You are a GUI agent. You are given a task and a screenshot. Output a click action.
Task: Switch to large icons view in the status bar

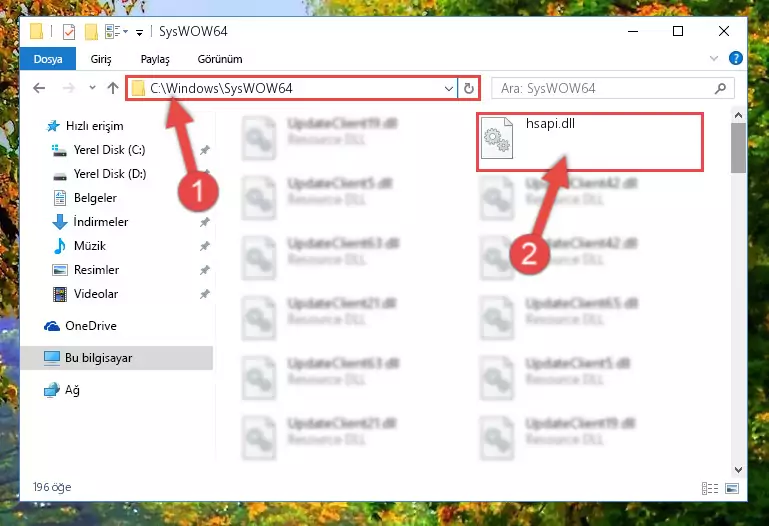click(x=732, y=488)
